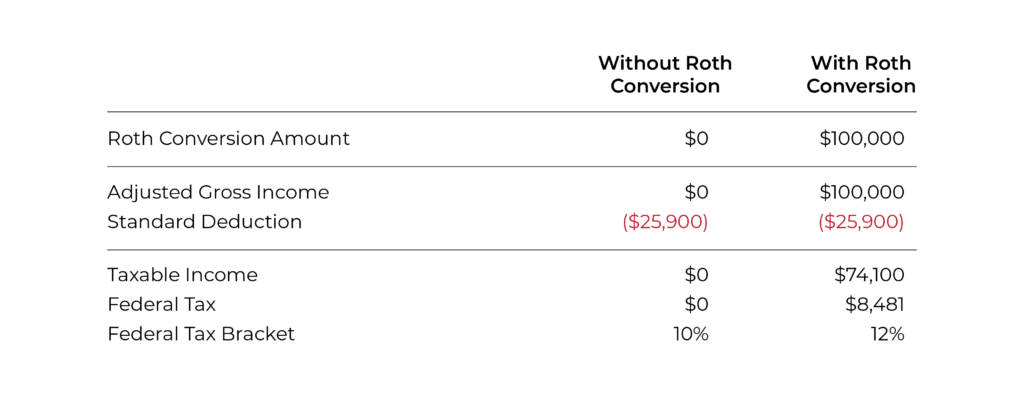
Task: Select the 'Federal Tax' row label
Action: tap(161, 304)
